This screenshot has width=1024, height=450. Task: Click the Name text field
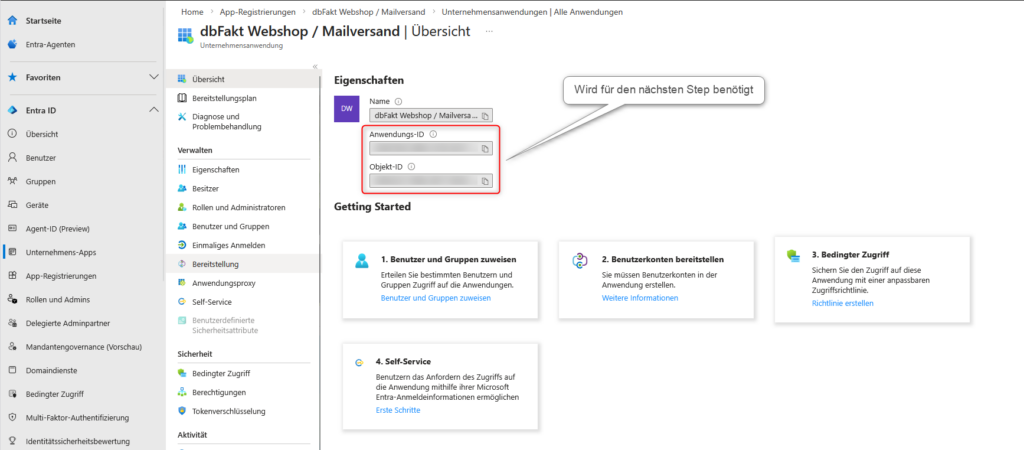[424, 116]
